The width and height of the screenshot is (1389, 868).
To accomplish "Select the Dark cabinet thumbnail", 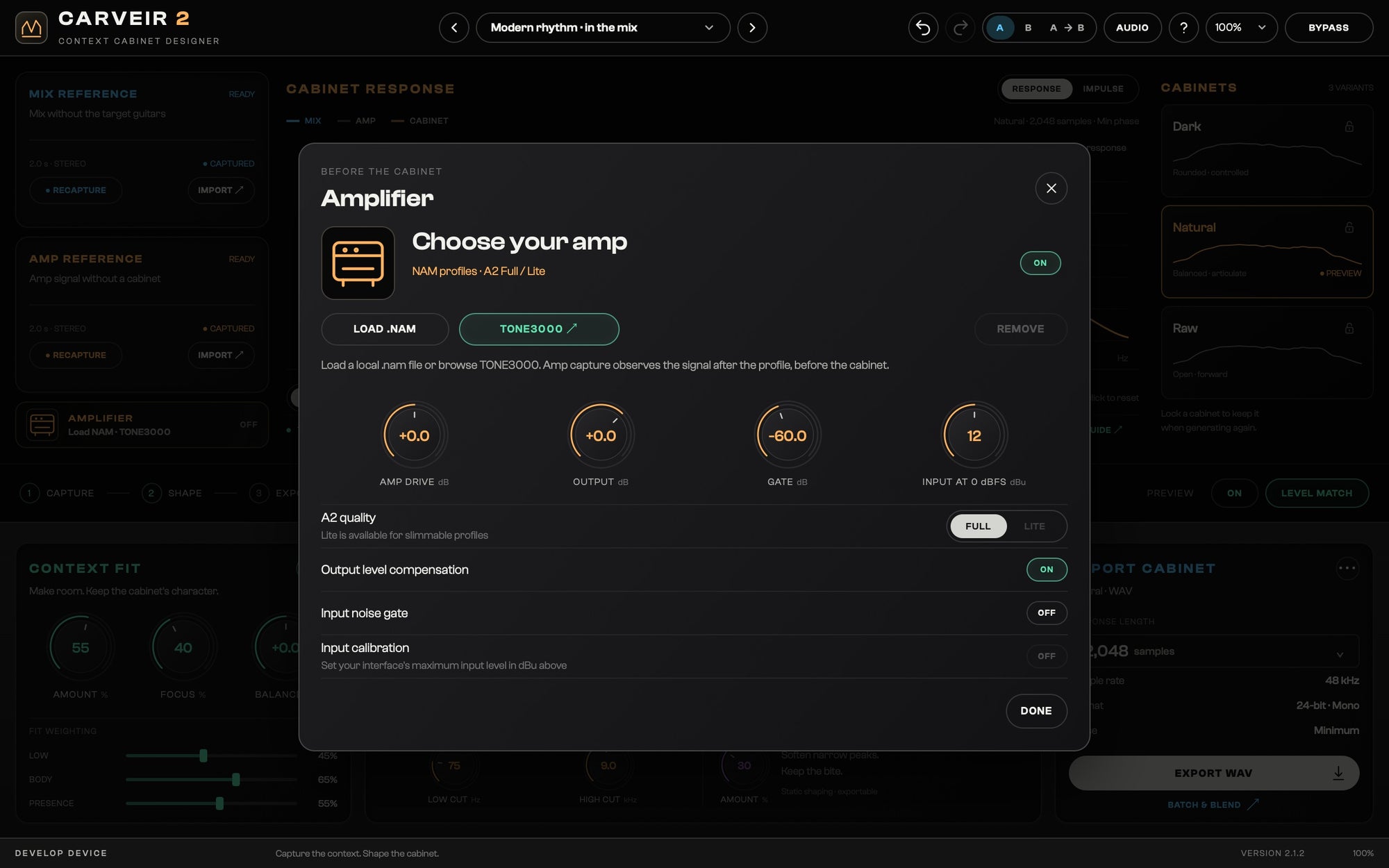I will 1267,151.
